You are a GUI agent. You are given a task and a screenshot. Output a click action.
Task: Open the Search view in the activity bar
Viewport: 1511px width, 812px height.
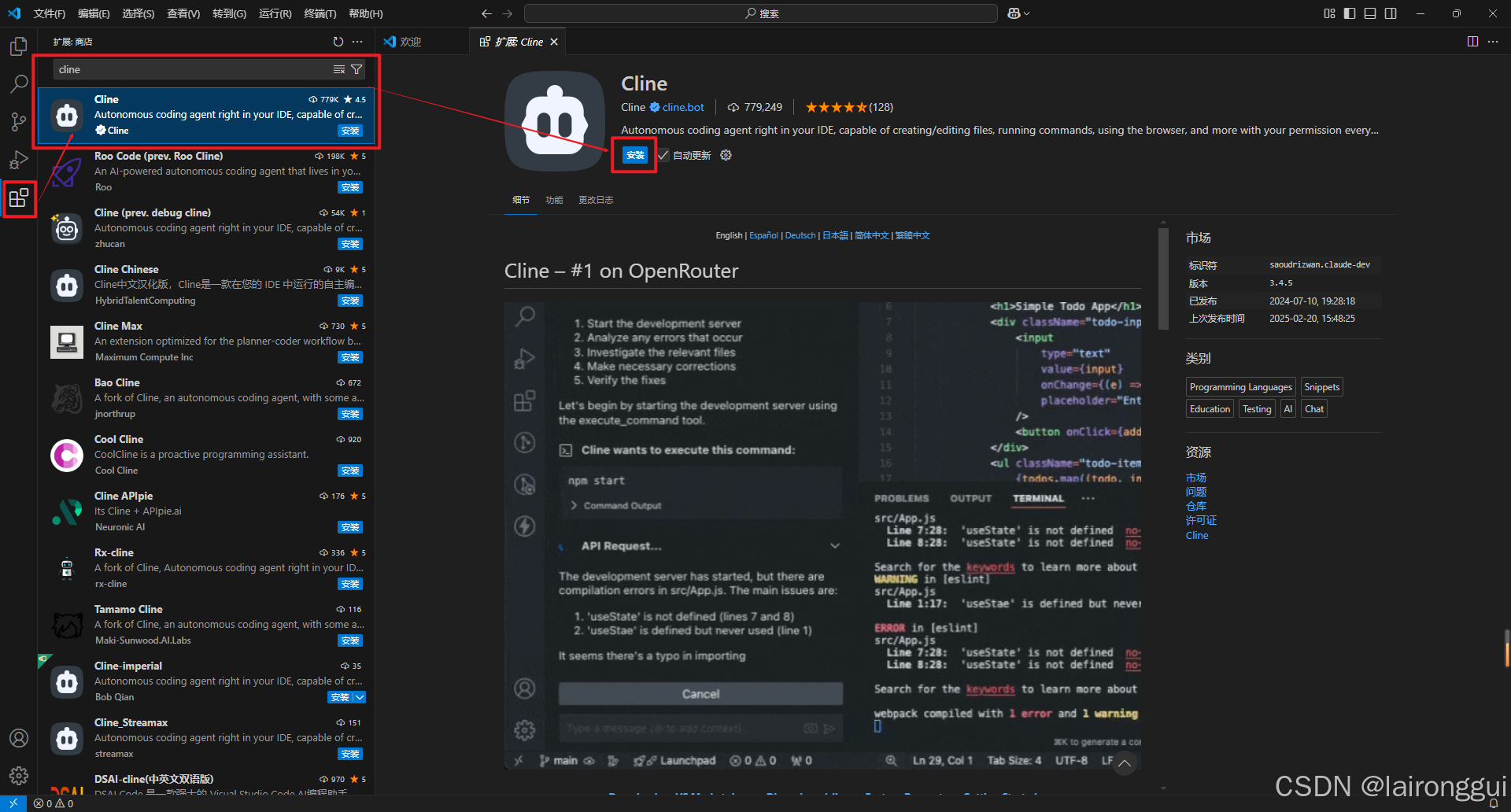coord(19,83)
